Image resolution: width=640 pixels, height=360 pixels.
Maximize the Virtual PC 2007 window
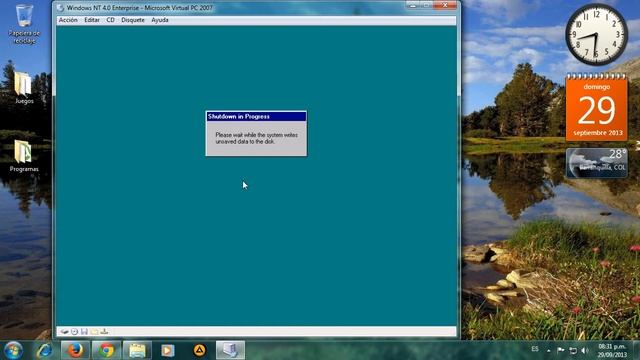click(426, 5)
